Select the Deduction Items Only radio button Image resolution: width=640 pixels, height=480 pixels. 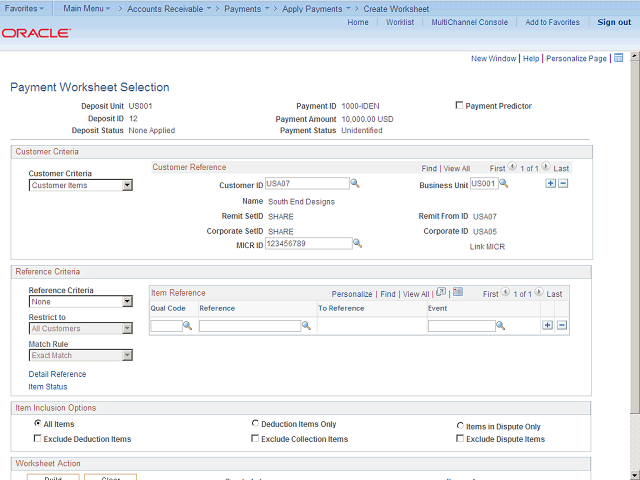coord(255,424)
